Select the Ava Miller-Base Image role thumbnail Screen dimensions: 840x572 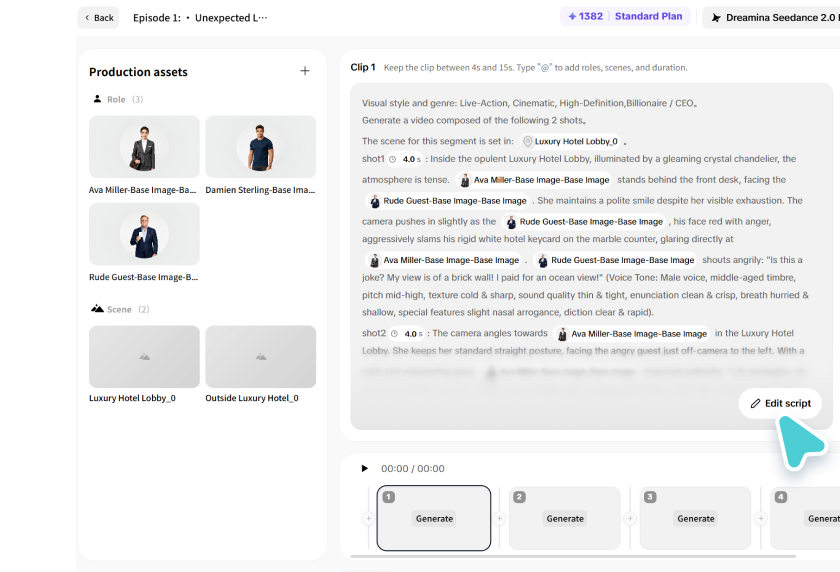click(144, 147)
